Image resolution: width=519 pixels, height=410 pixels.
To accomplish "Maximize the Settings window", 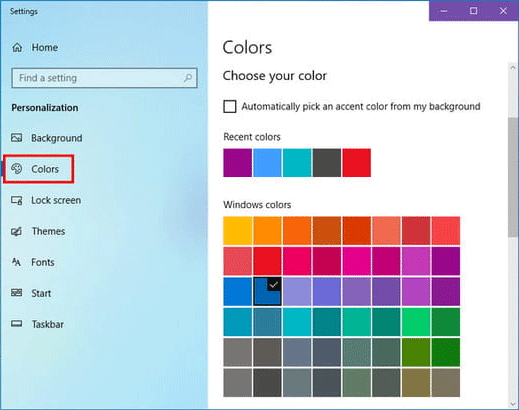I will (473, 11).
